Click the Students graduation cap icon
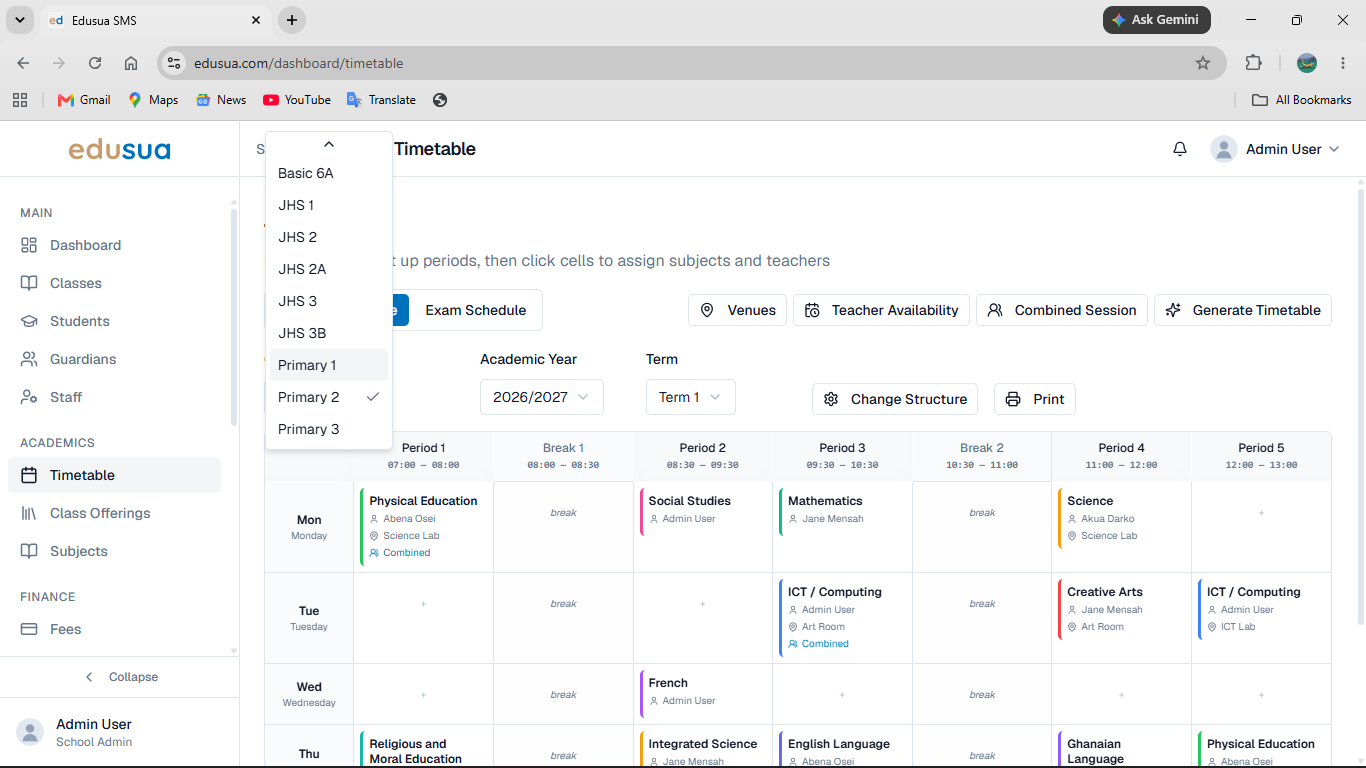1366x768 pixels. point(29,321)
